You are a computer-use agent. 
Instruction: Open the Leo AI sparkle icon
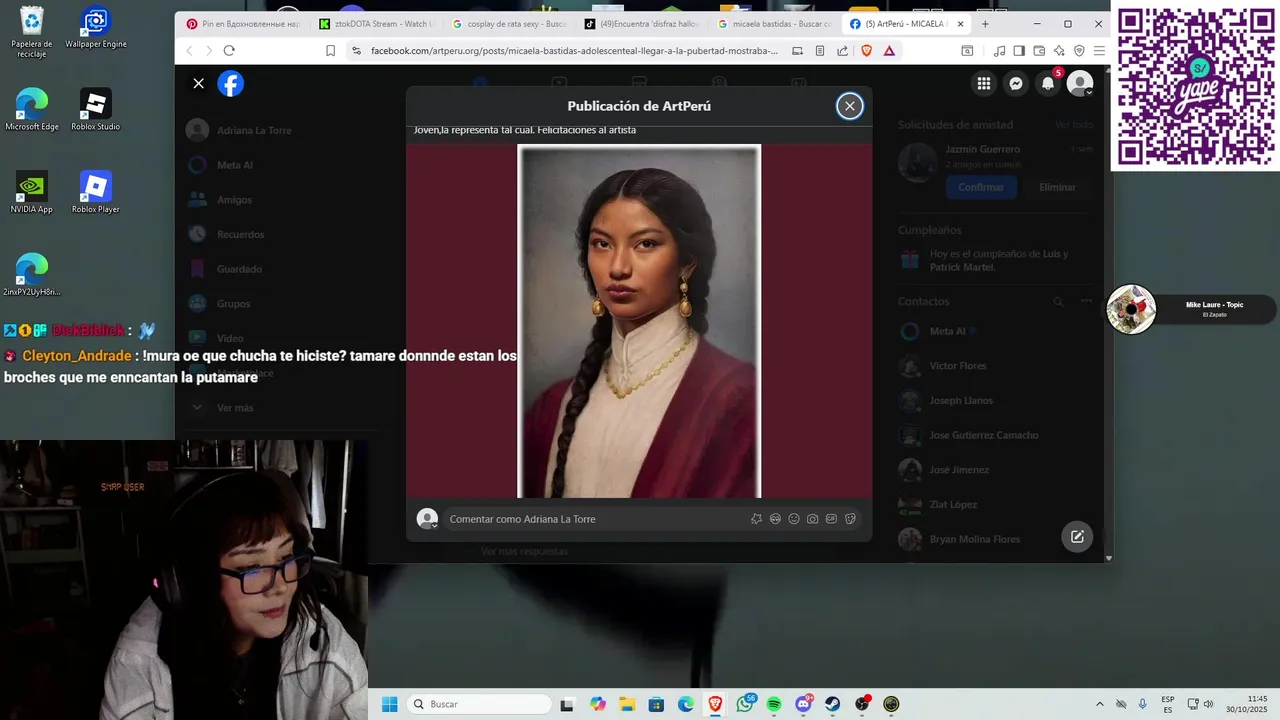tap(1059, 51)
